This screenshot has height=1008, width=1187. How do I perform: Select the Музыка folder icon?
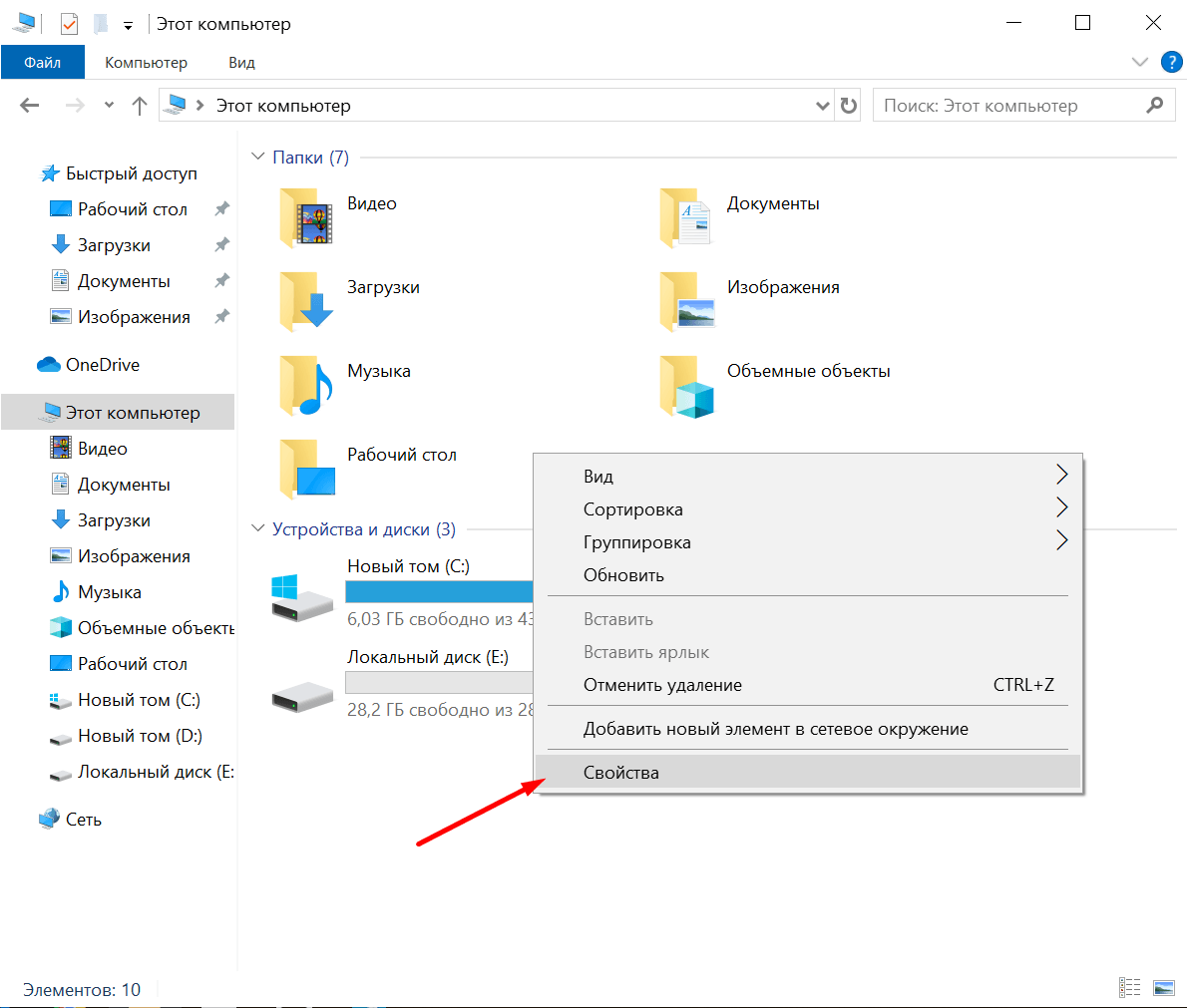click(x=306, y=385)
